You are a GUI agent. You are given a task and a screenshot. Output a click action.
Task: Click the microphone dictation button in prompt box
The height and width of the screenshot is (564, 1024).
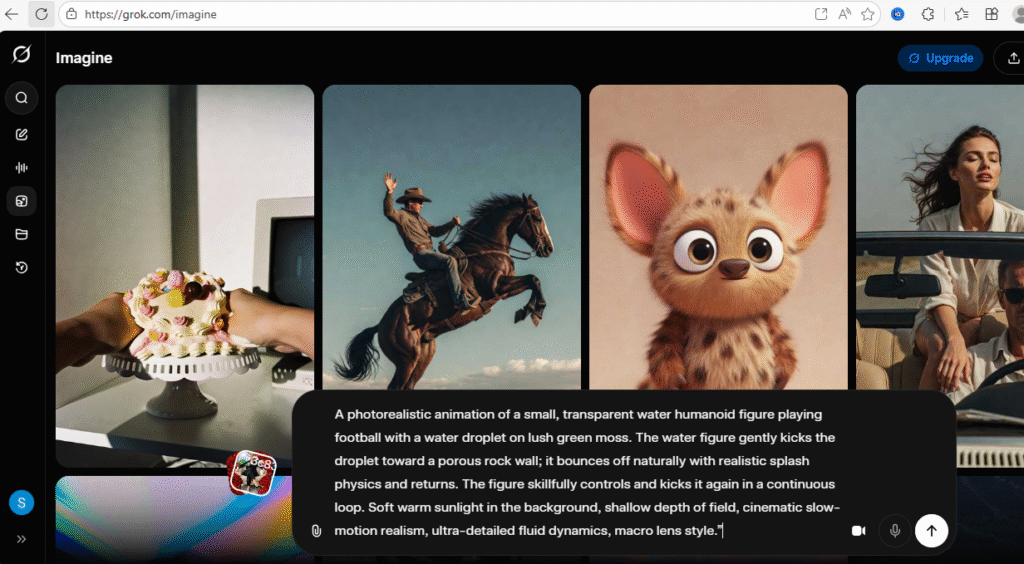[x=895, y=531]
